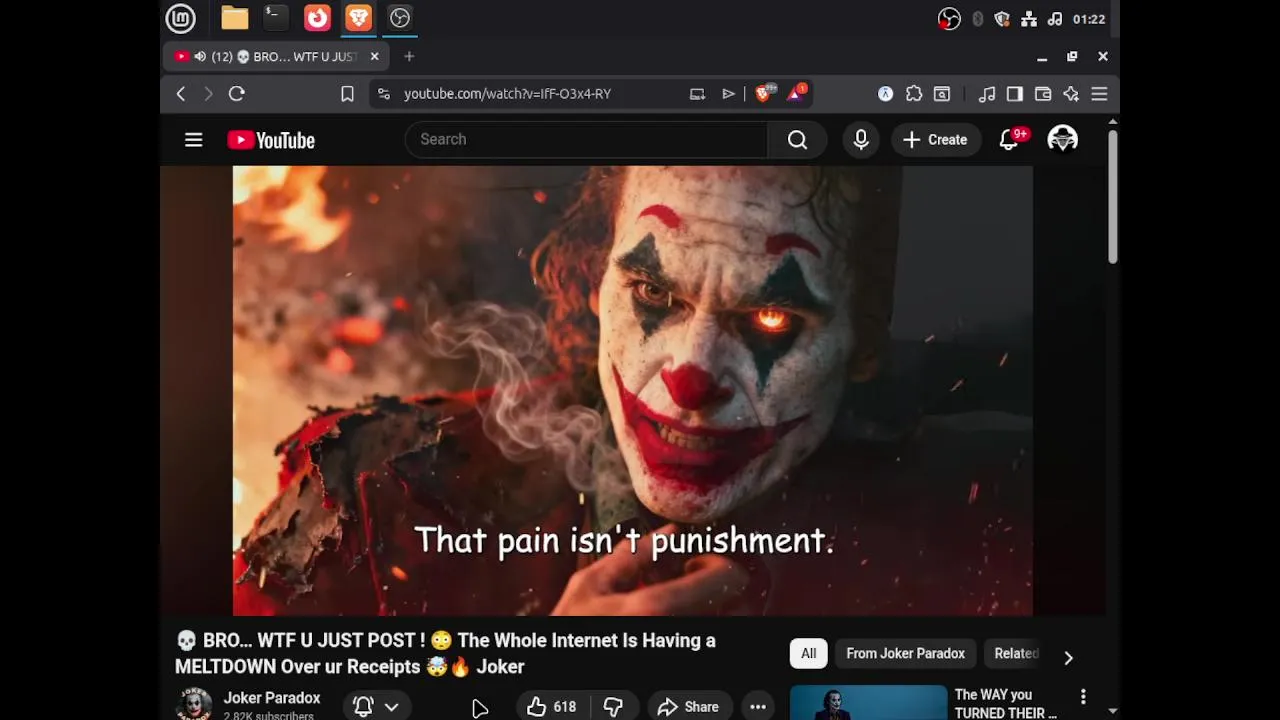Open the Linux Mint start menu
Screen dimensions: 1280x720
pos(180,18)
